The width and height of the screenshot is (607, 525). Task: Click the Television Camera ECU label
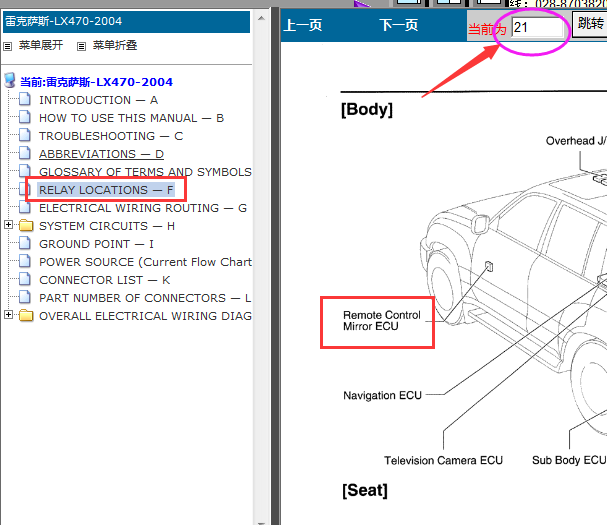coord(443,460)
